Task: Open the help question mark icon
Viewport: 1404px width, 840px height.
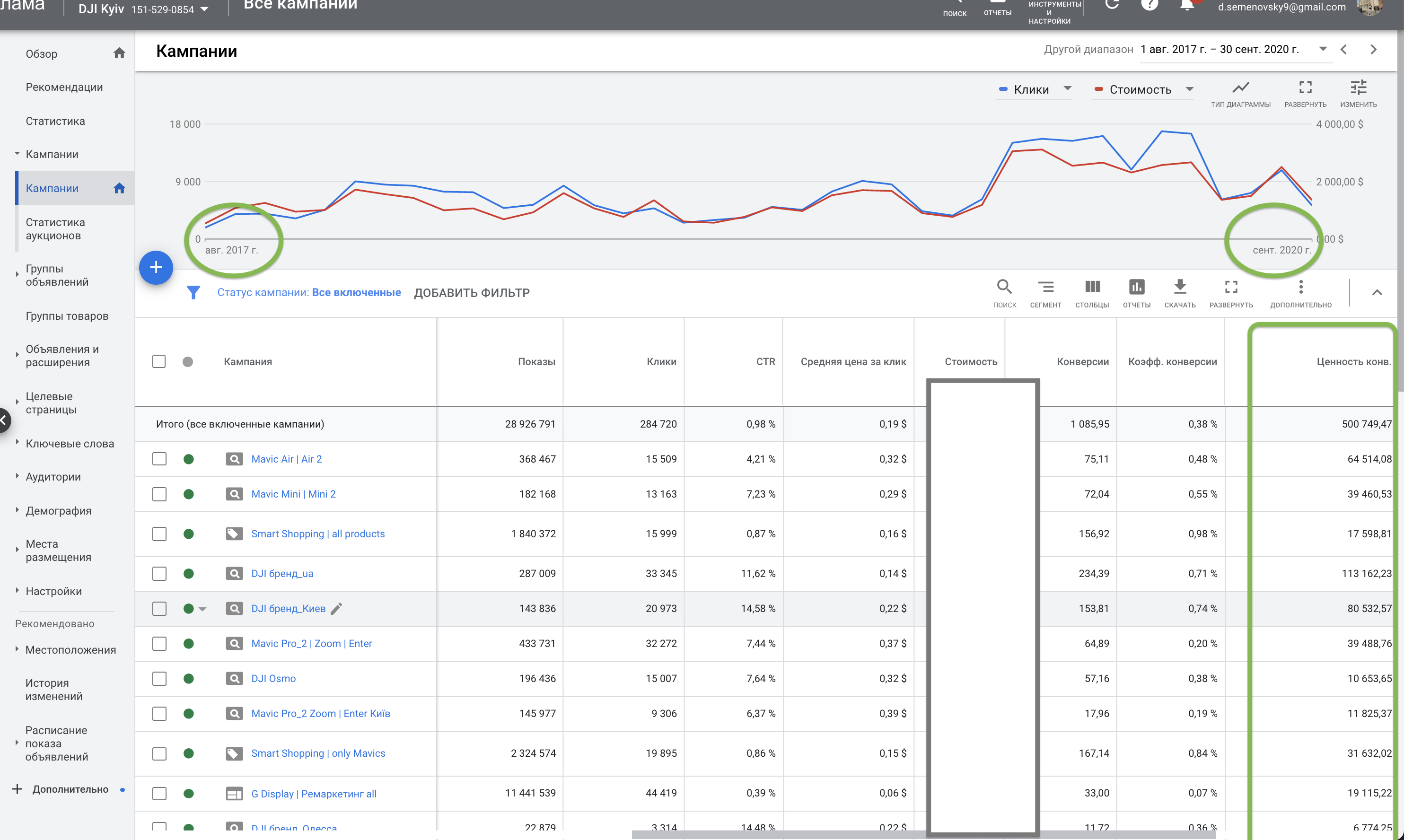Action: tap(1149, 5)
